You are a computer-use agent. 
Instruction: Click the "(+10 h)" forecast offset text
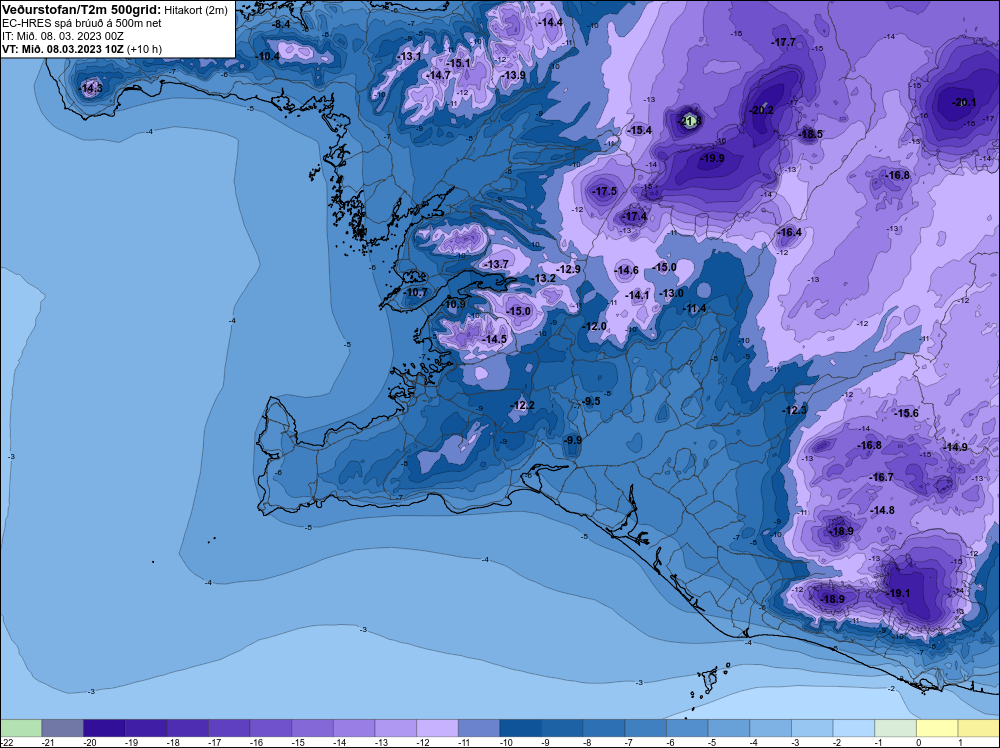[144, 49]
